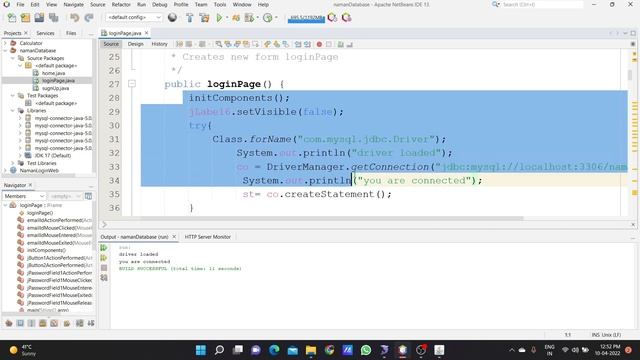640x360 pixels.
Task: Select the History editor view button
Action: click(x=160, y=44)
